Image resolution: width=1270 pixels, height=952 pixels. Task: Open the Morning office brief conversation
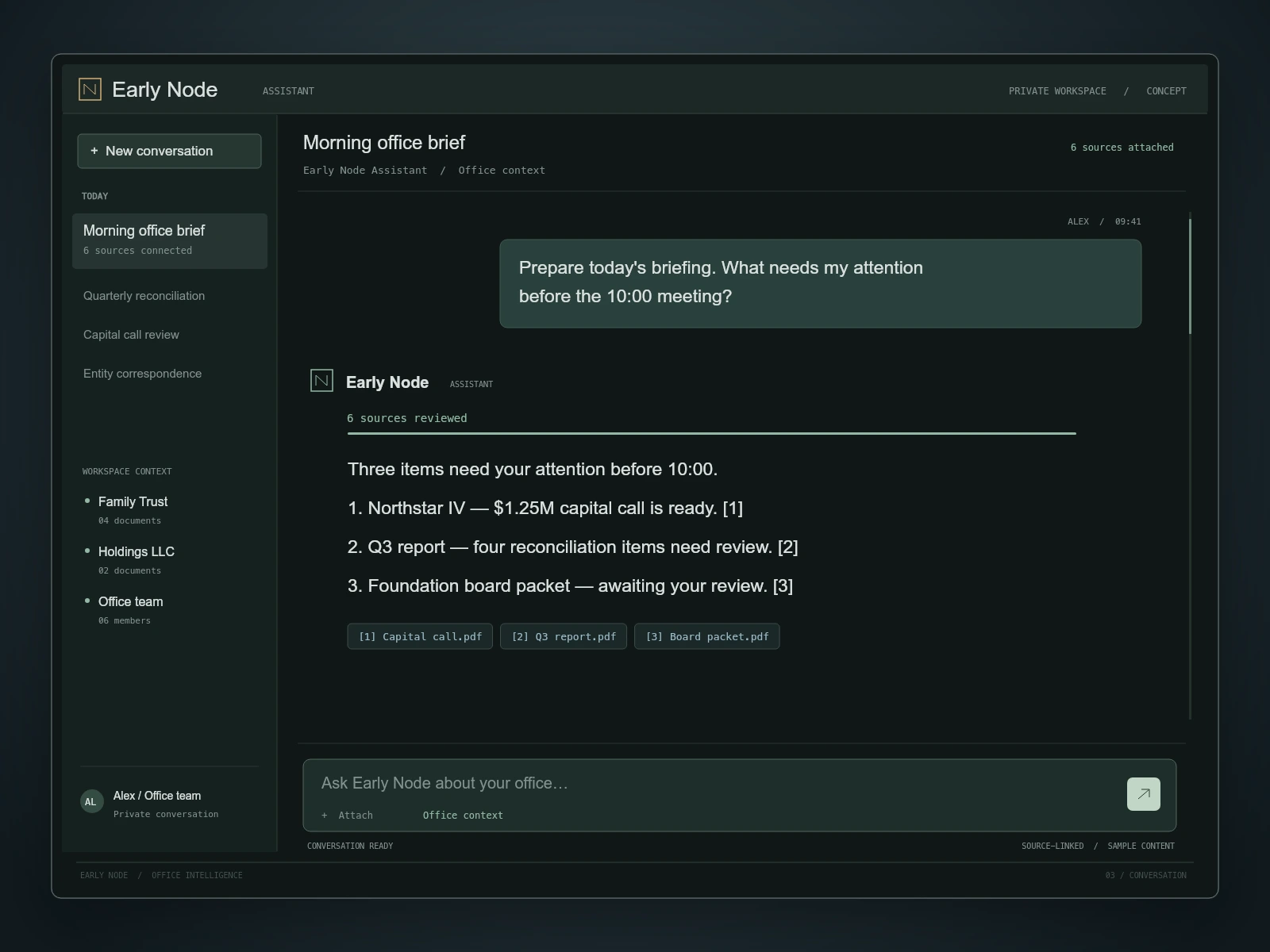click(x=170, y=240)
